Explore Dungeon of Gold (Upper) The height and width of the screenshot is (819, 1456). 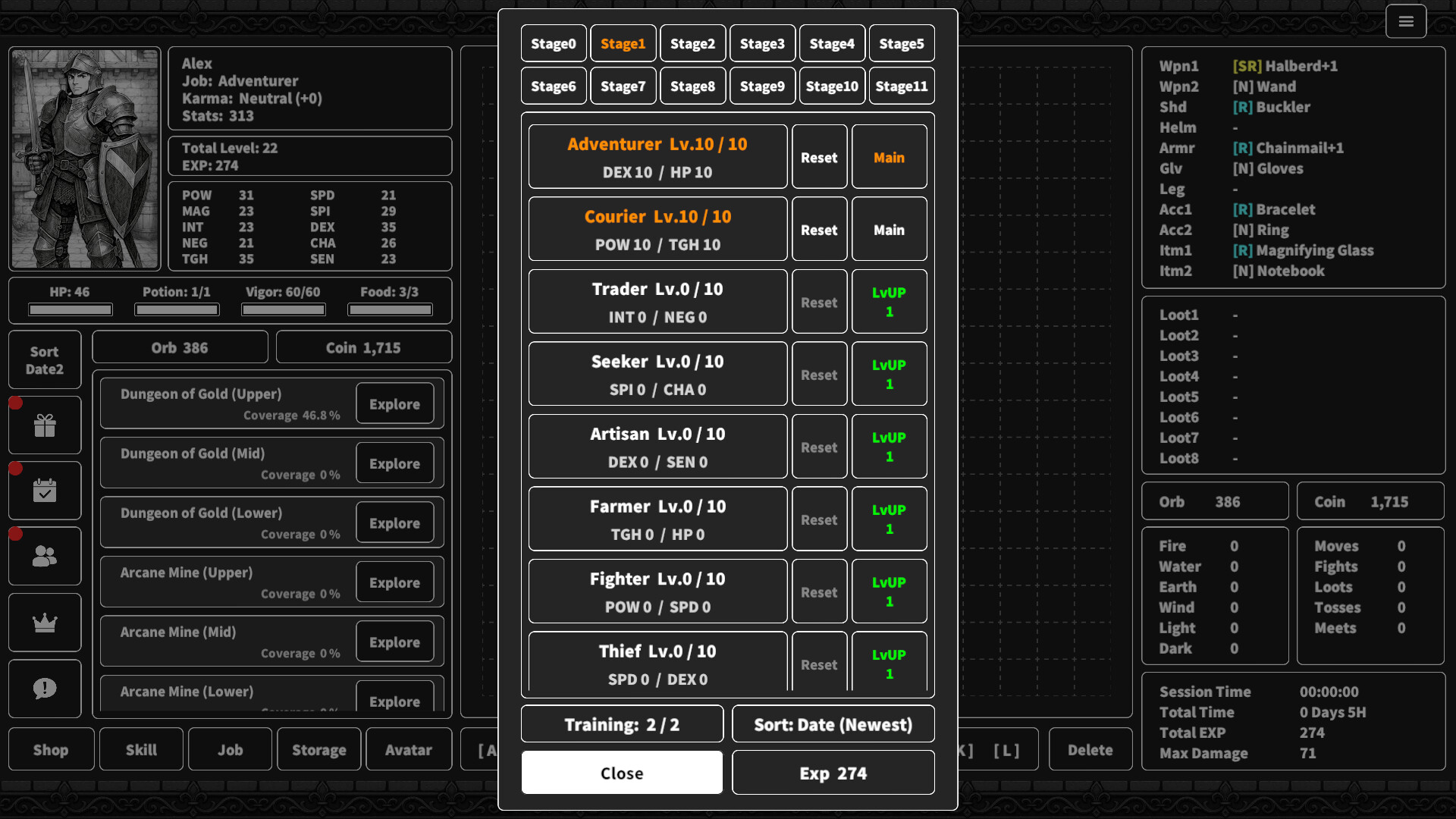point(394,403)
